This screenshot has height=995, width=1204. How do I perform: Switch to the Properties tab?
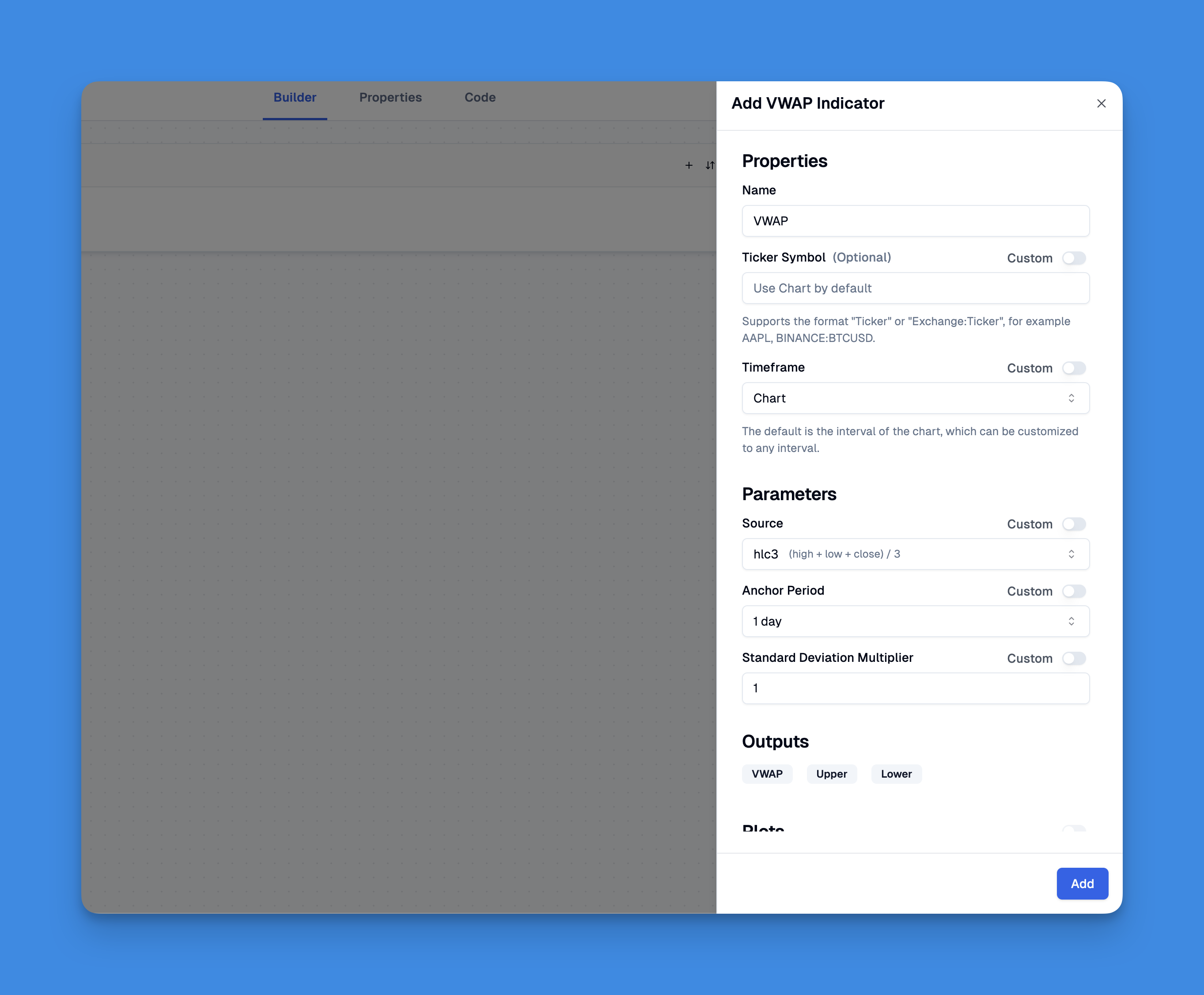(390, 98)
